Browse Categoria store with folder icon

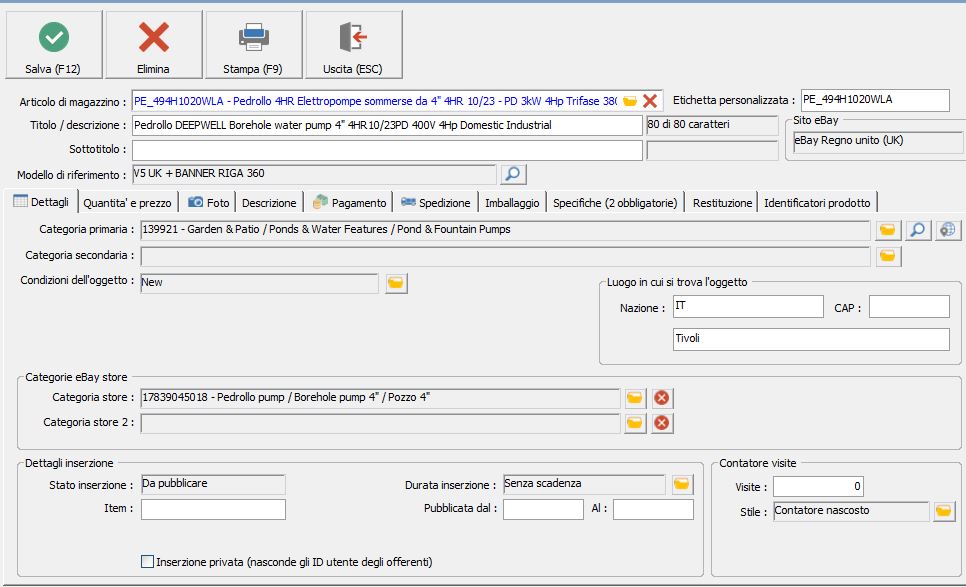[x=635, y=398]
